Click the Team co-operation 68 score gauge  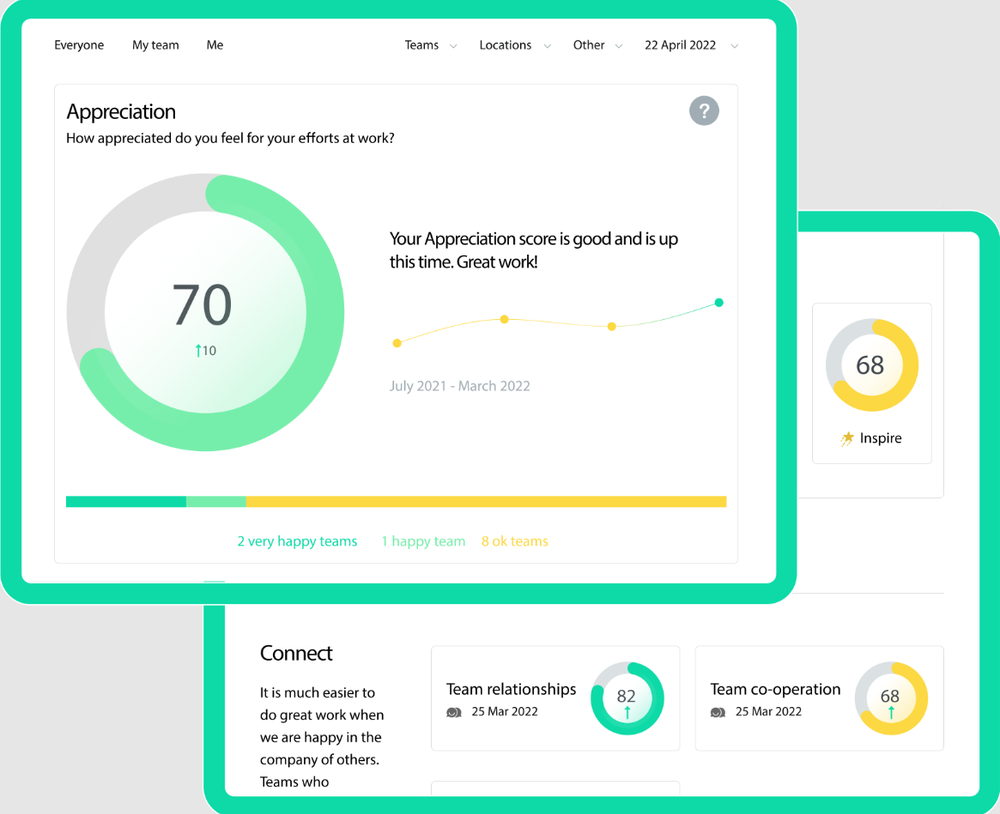(891, 699)
